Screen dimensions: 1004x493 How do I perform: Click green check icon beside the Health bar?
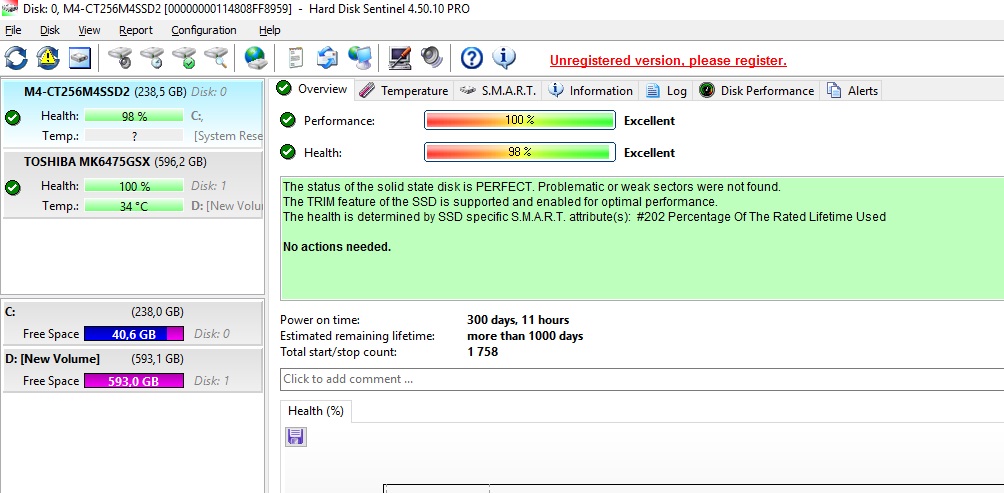click(x=288, y=152)
